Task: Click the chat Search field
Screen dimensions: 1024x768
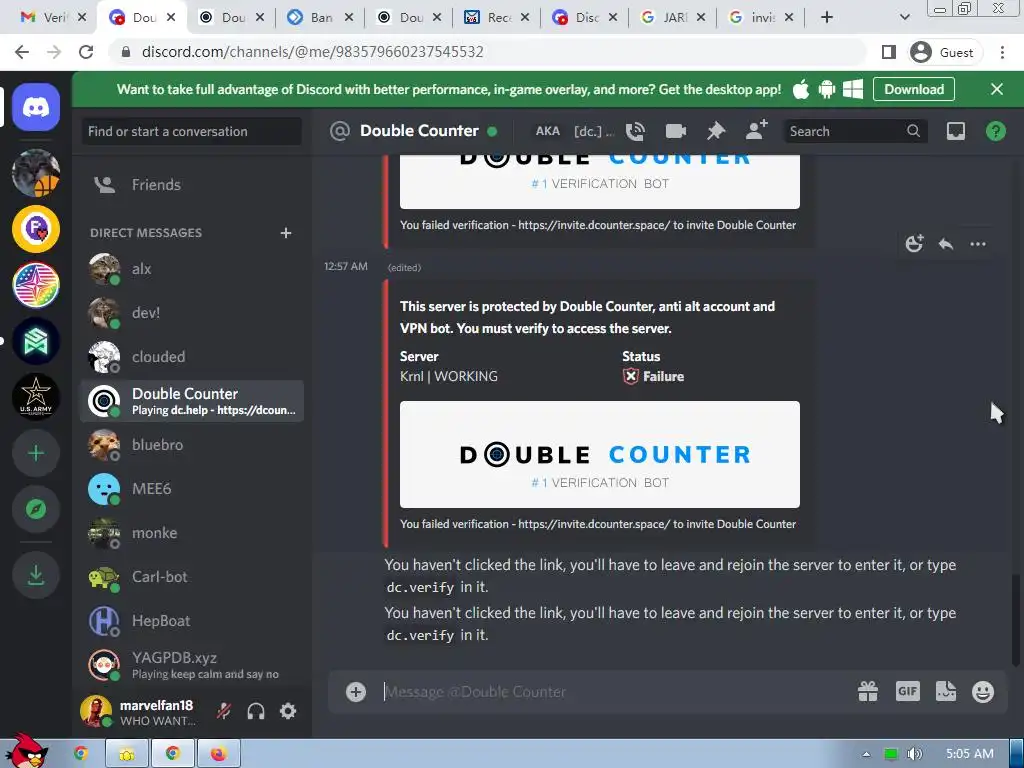Action: tap(854, 131)
